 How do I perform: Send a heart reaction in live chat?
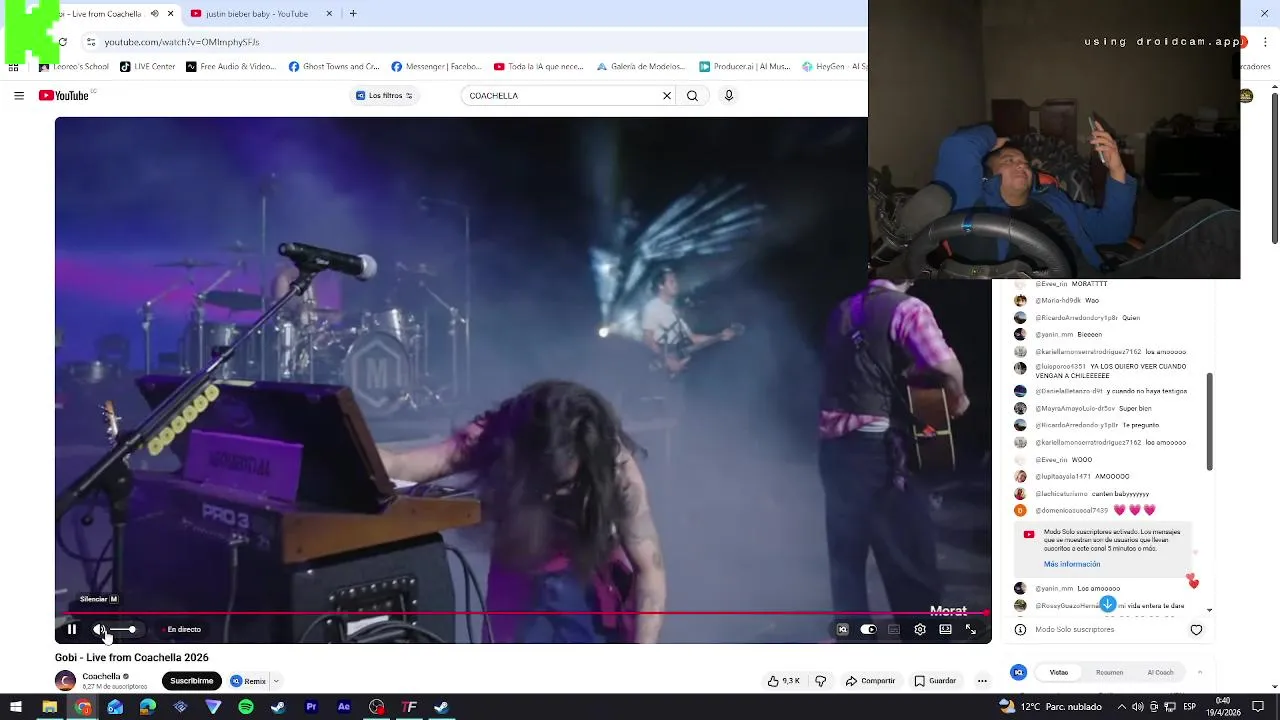[x=1196, y=630]
